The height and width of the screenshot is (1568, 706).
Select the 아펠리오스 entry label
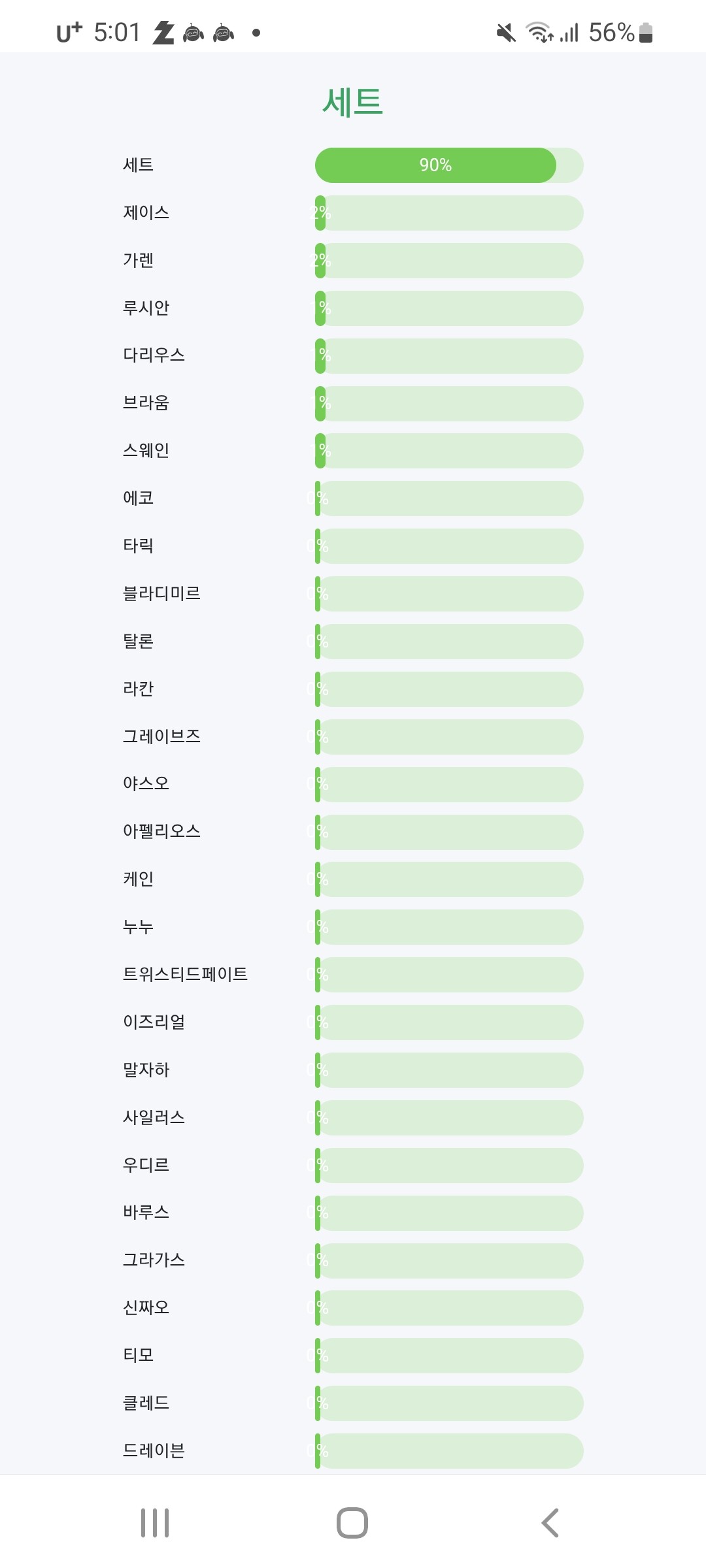pos(161,831)
